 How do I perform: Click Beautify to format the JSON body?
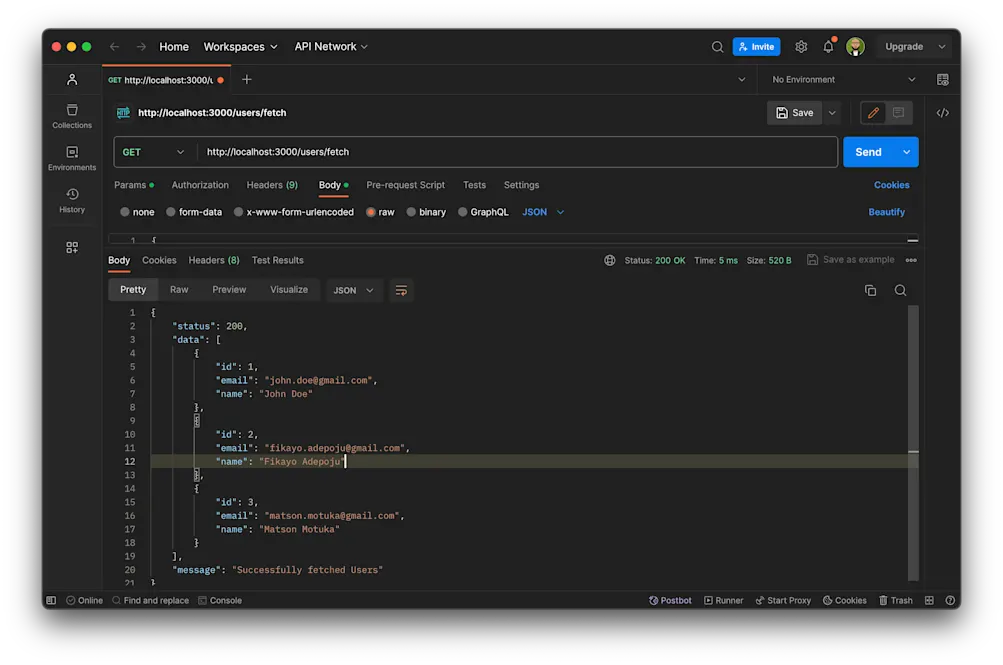(886, 212)
